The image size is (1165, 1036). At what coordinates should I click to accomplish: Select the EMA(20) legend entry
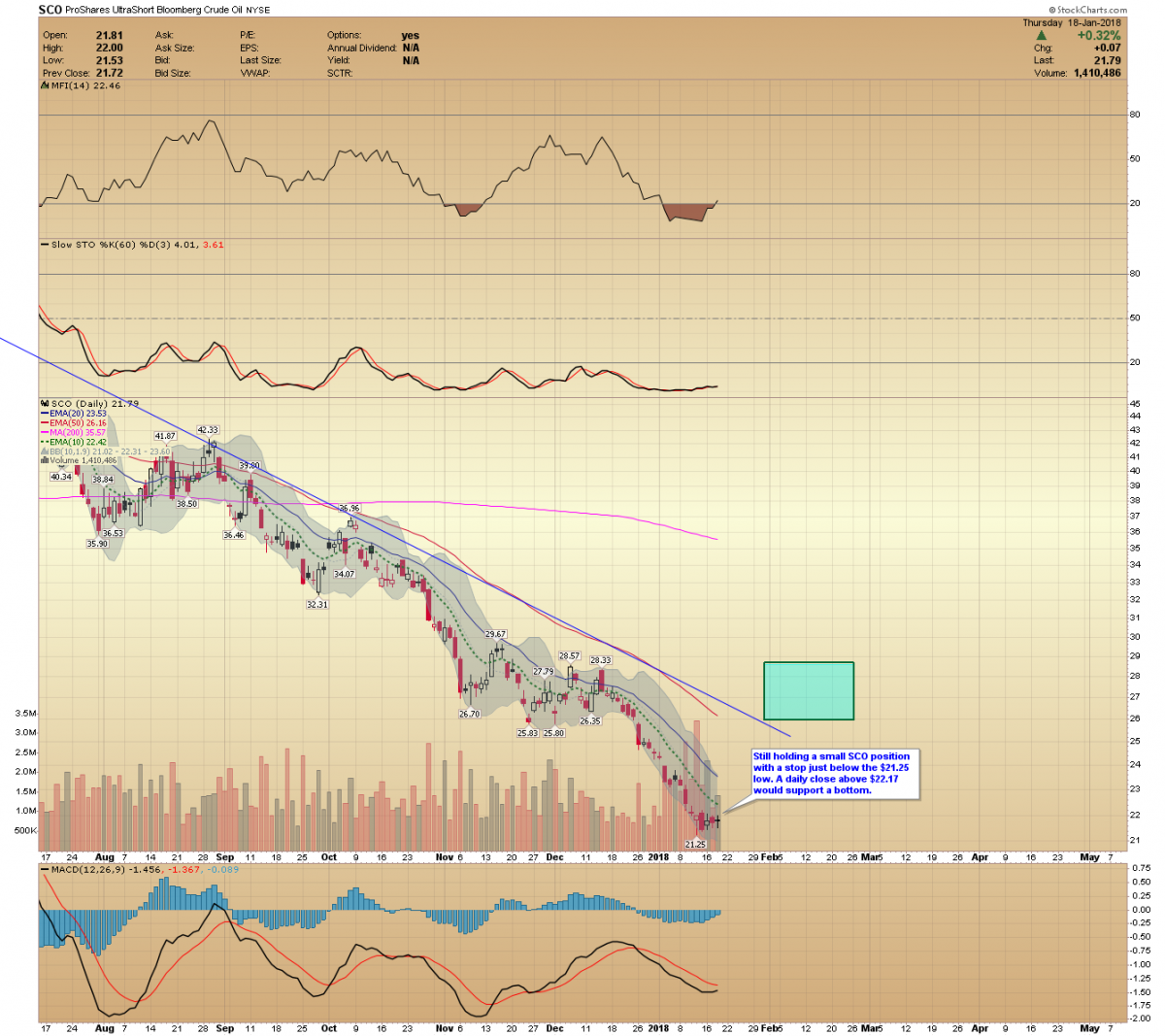tap(78, 414)
